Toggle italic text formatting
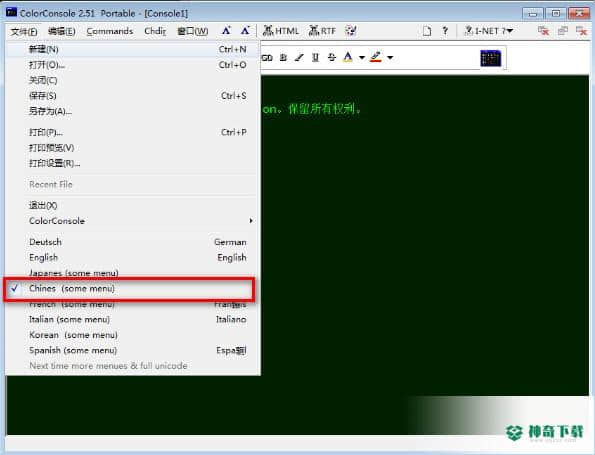 coord(299,58)
